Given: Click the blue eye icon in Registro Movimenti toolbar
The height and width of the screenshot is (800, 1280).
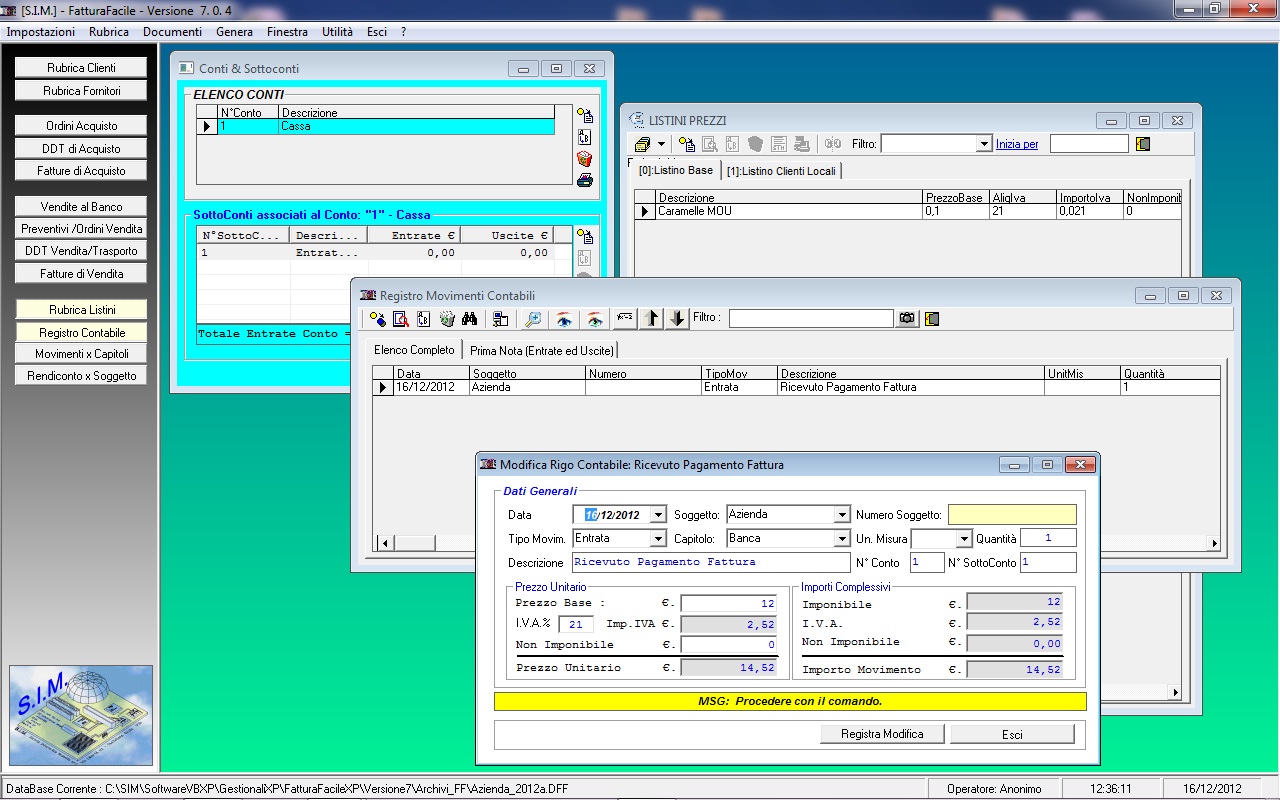Looking at the screenshot, I should tap(564, 319).
